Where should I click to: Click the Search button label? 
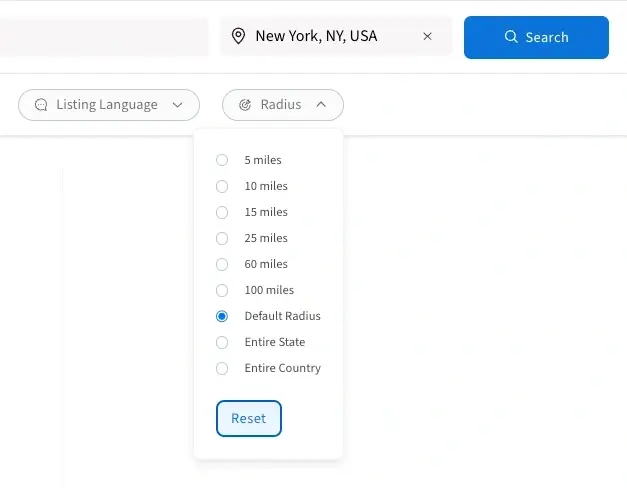(547, 37)
